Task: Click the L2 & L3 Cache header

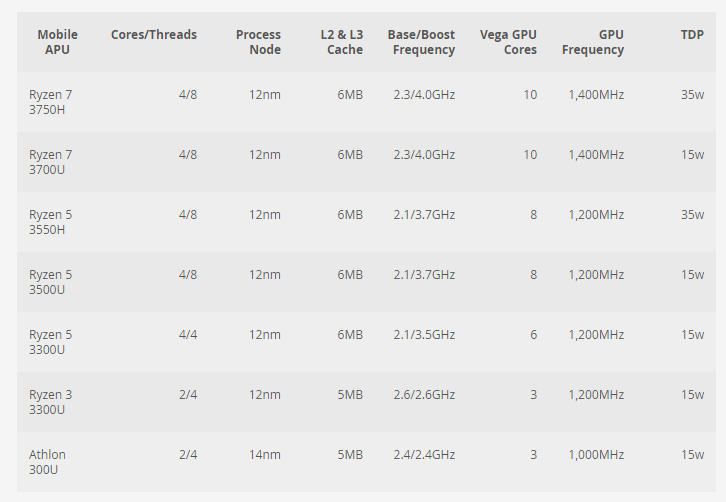Action: pyautogui.click(x=341, y=42)
